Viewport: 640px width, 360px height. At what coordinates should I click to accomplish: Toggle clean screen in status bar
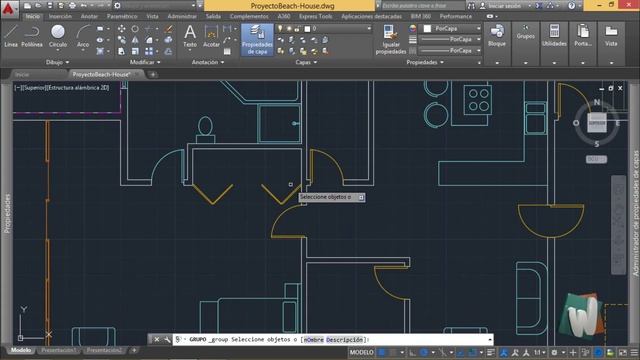[x=623, y=352]
